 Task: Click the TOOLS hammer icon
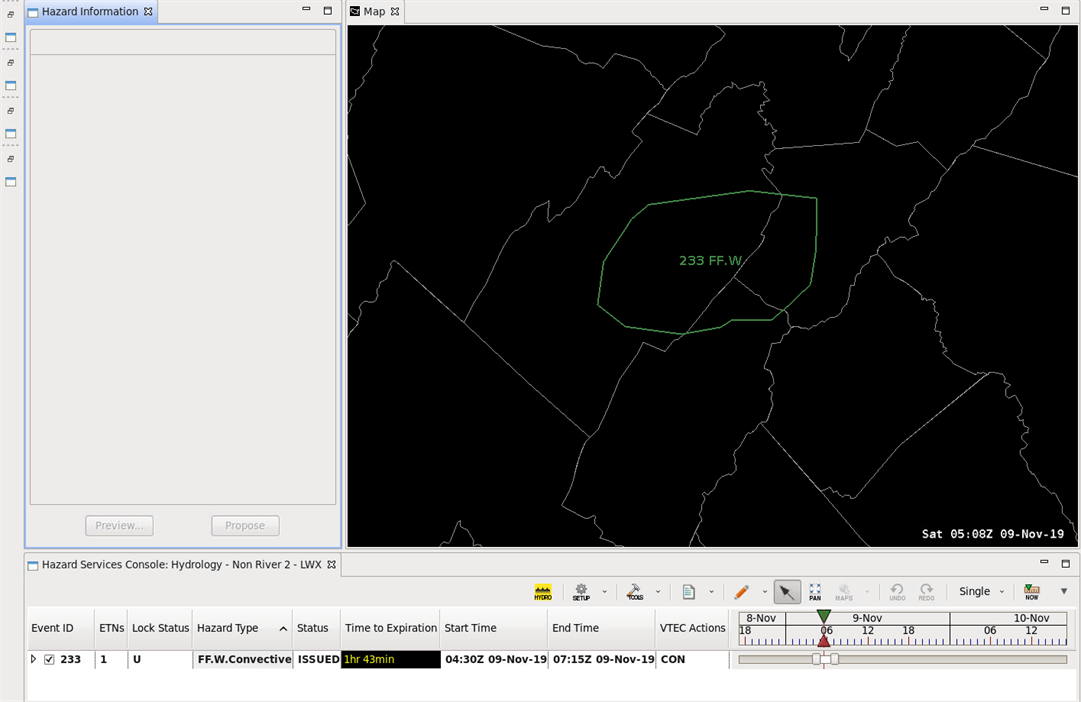pos(634,592)
